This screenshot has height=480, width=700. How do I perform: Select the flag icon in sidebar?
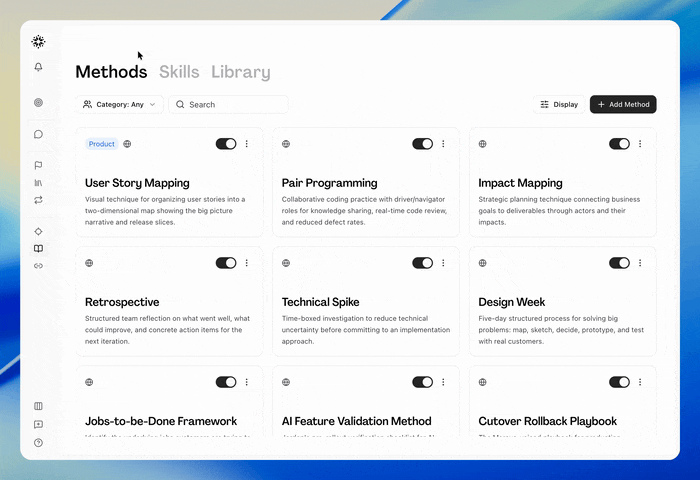(38, 165)
